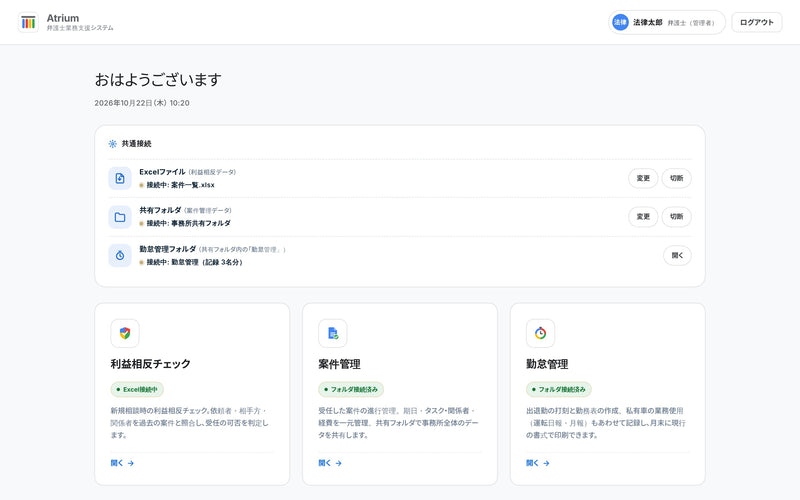800x500 pixels.
Task: Click the 共通接続 gear icon
Action: (113, 144)
